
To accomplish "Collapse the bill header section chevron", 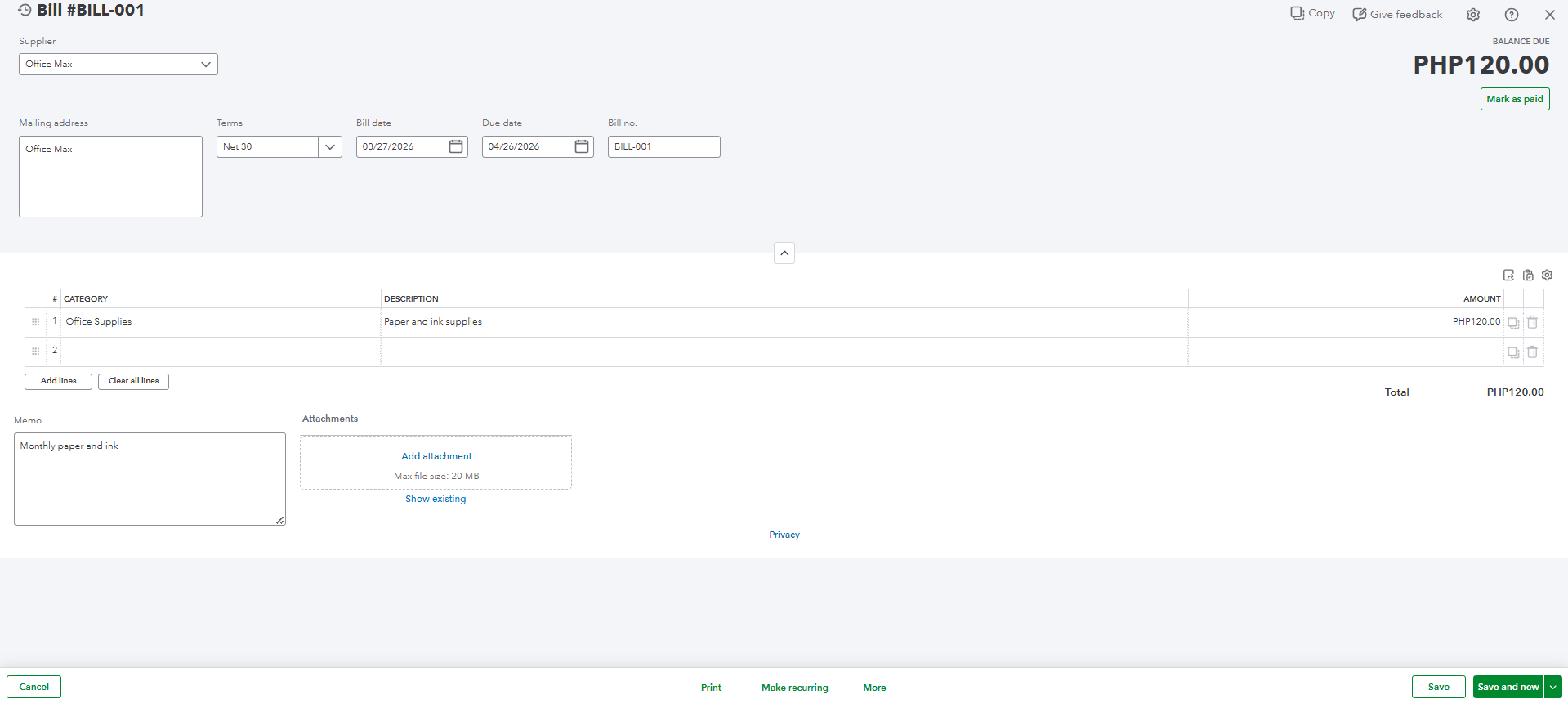I will coord(784,253).
